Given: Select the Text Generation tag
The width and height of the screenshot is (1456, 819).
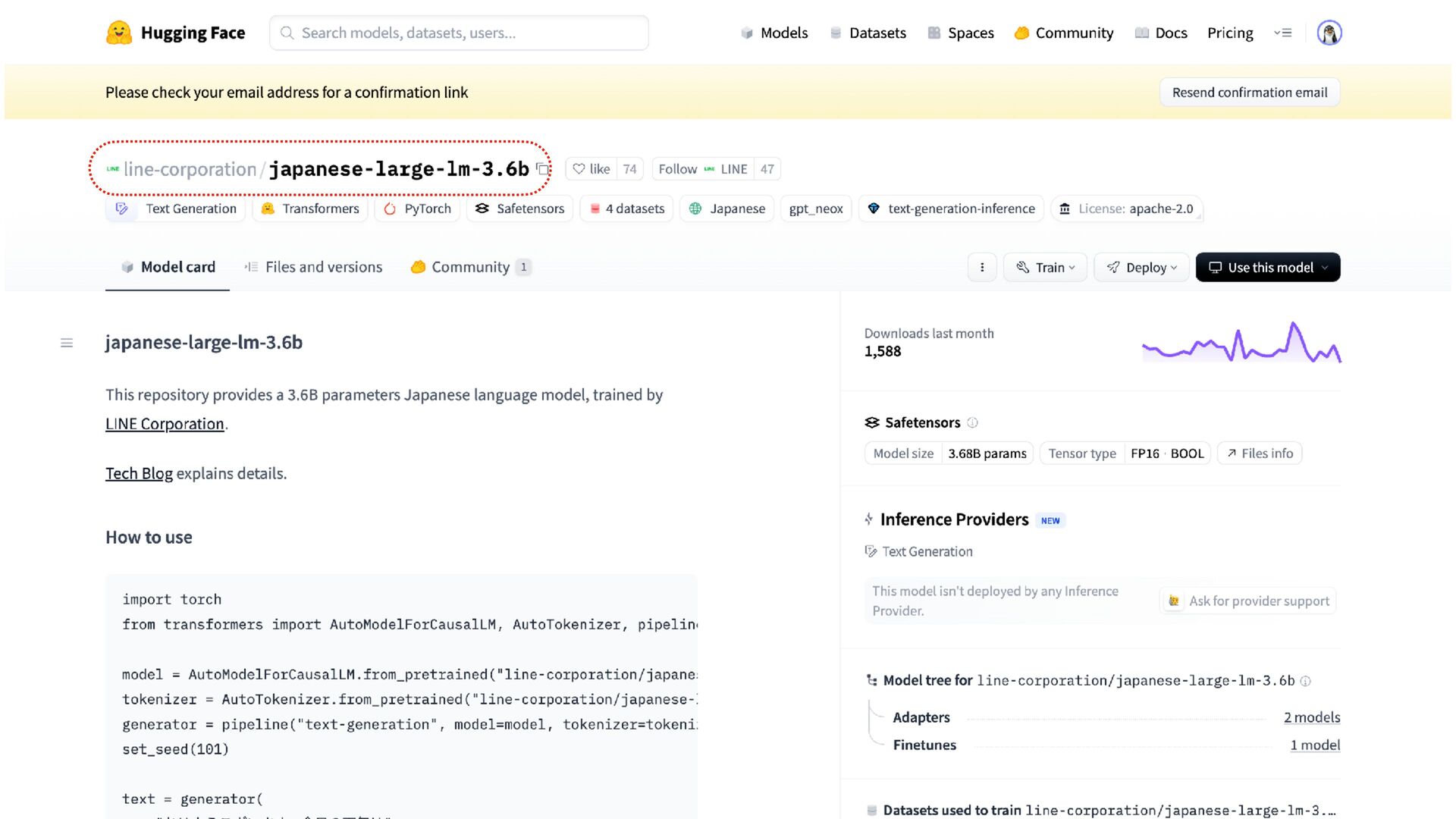Looking at the screenshot, I should pos(176,209).
